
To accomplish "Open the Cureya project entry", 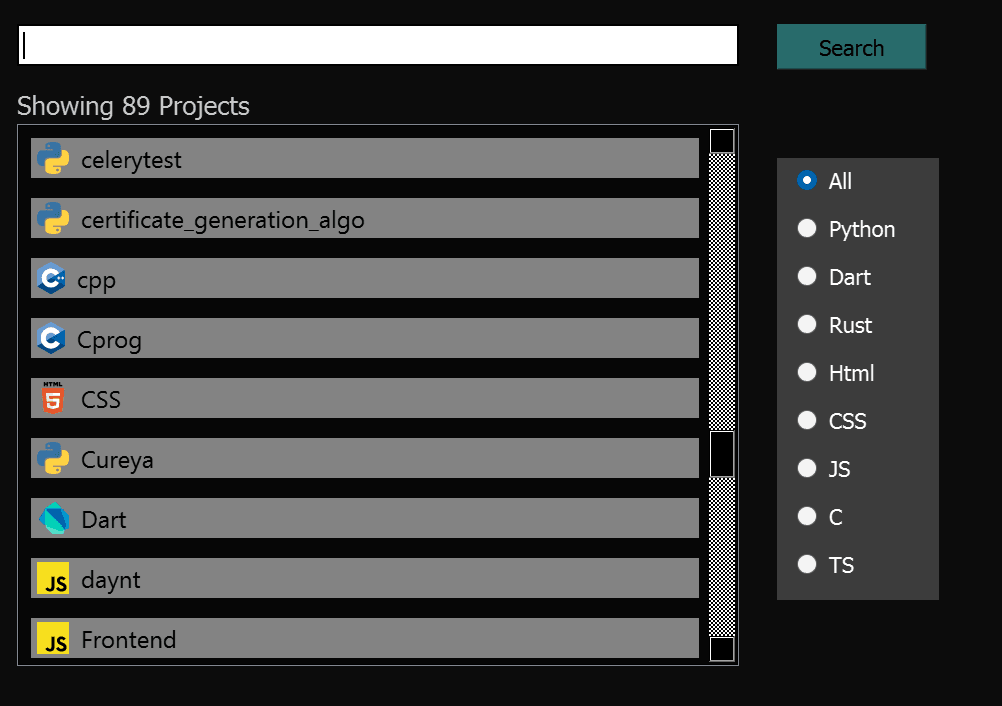I will click(x=365, y=458).
